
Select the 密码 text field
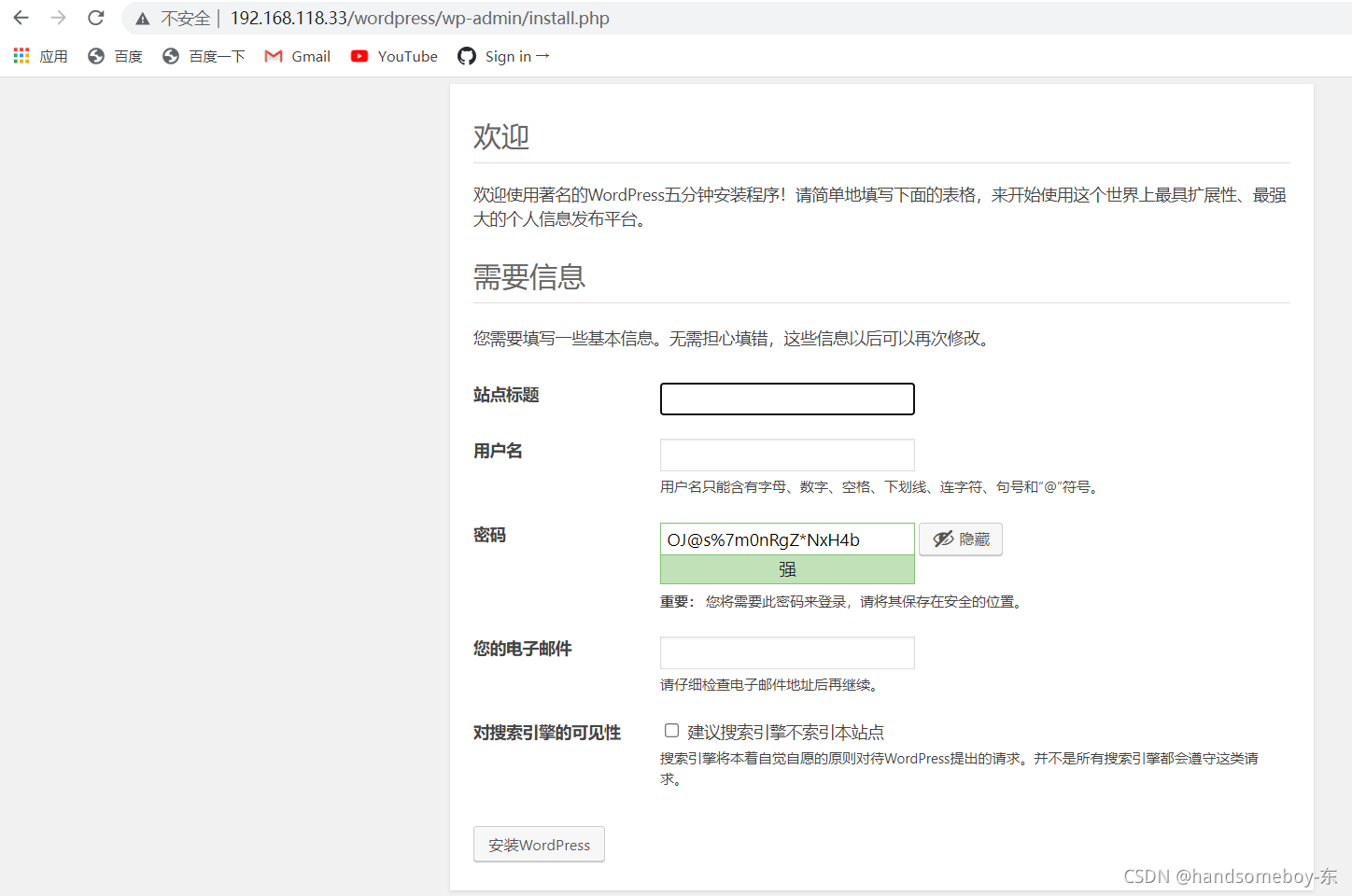(x=787, y=539)
